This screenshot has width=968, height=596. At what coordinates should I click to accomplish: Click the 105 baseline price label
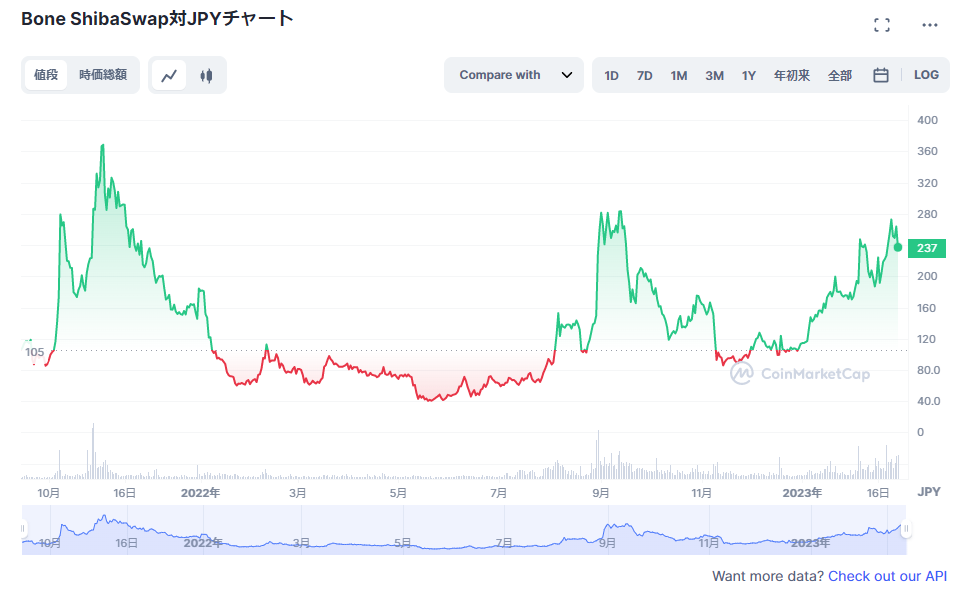[x=35, y=352]
